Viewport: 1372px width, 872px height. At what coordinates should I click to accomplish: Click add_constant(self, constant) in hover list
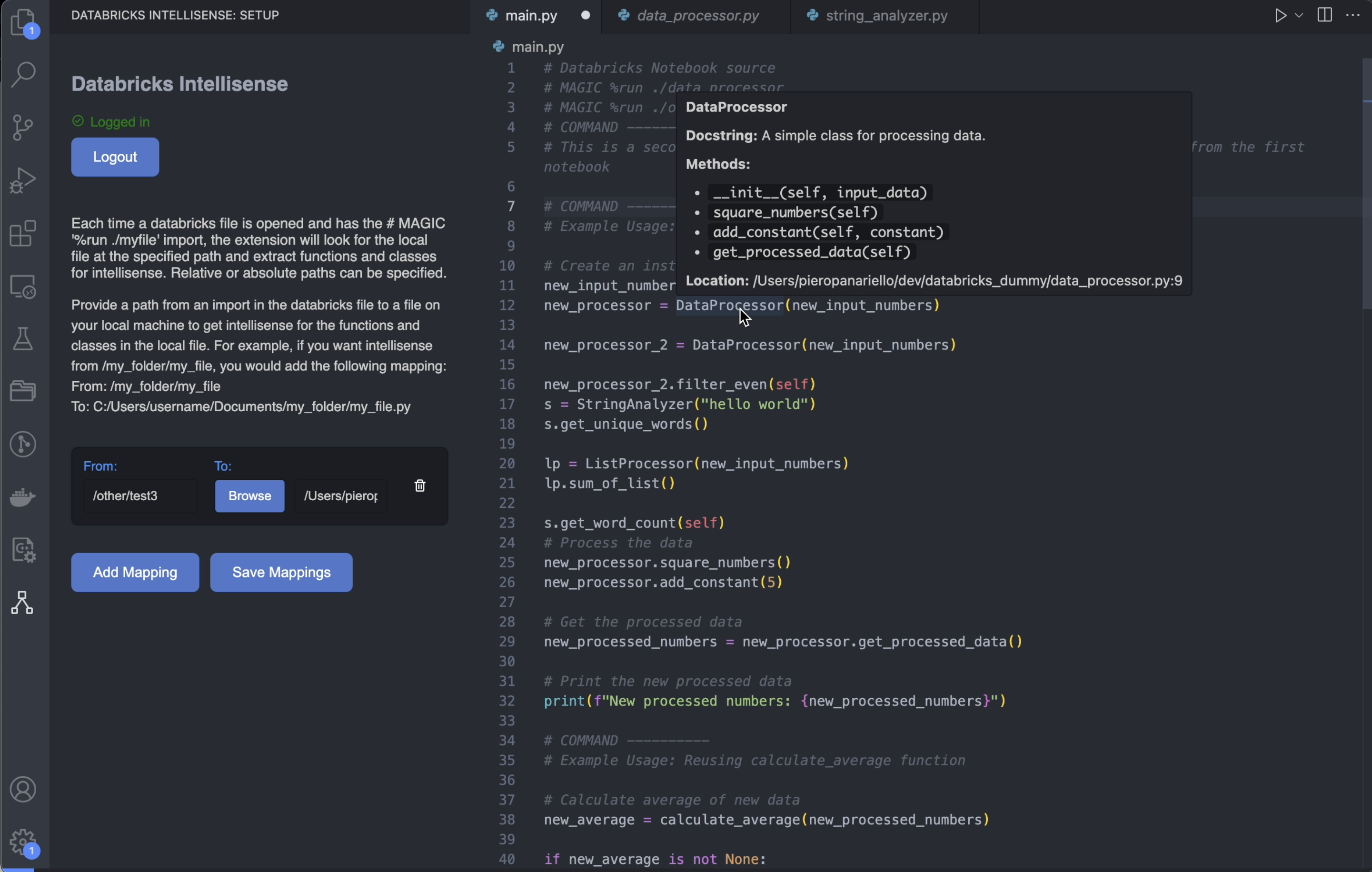(x=828, y=232)
